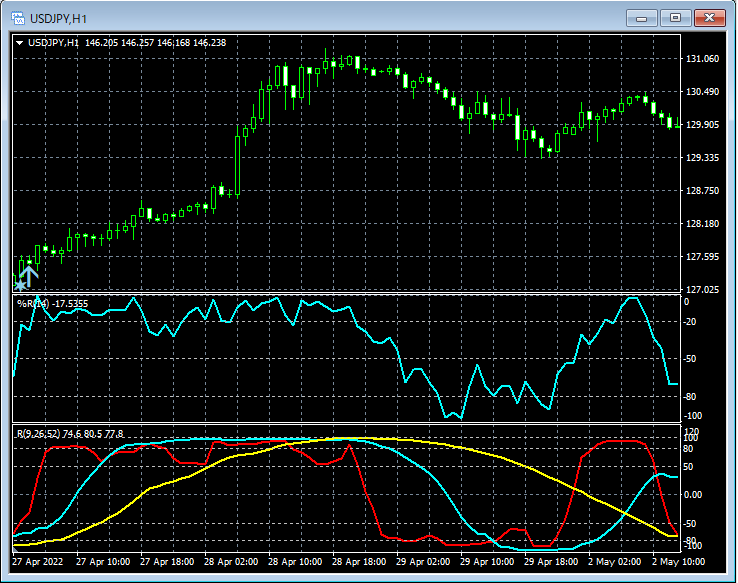Viewport: 738px width, 583px height.
Task: Click the 2 May 02:00 time label
Action: point(614,562)
